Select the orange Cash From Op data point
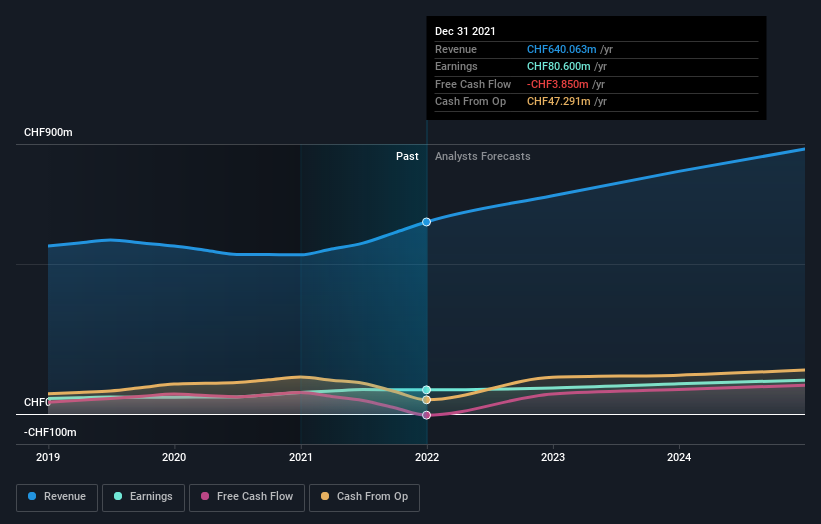Viewport: 821px width, 524px height. [426, 400]
